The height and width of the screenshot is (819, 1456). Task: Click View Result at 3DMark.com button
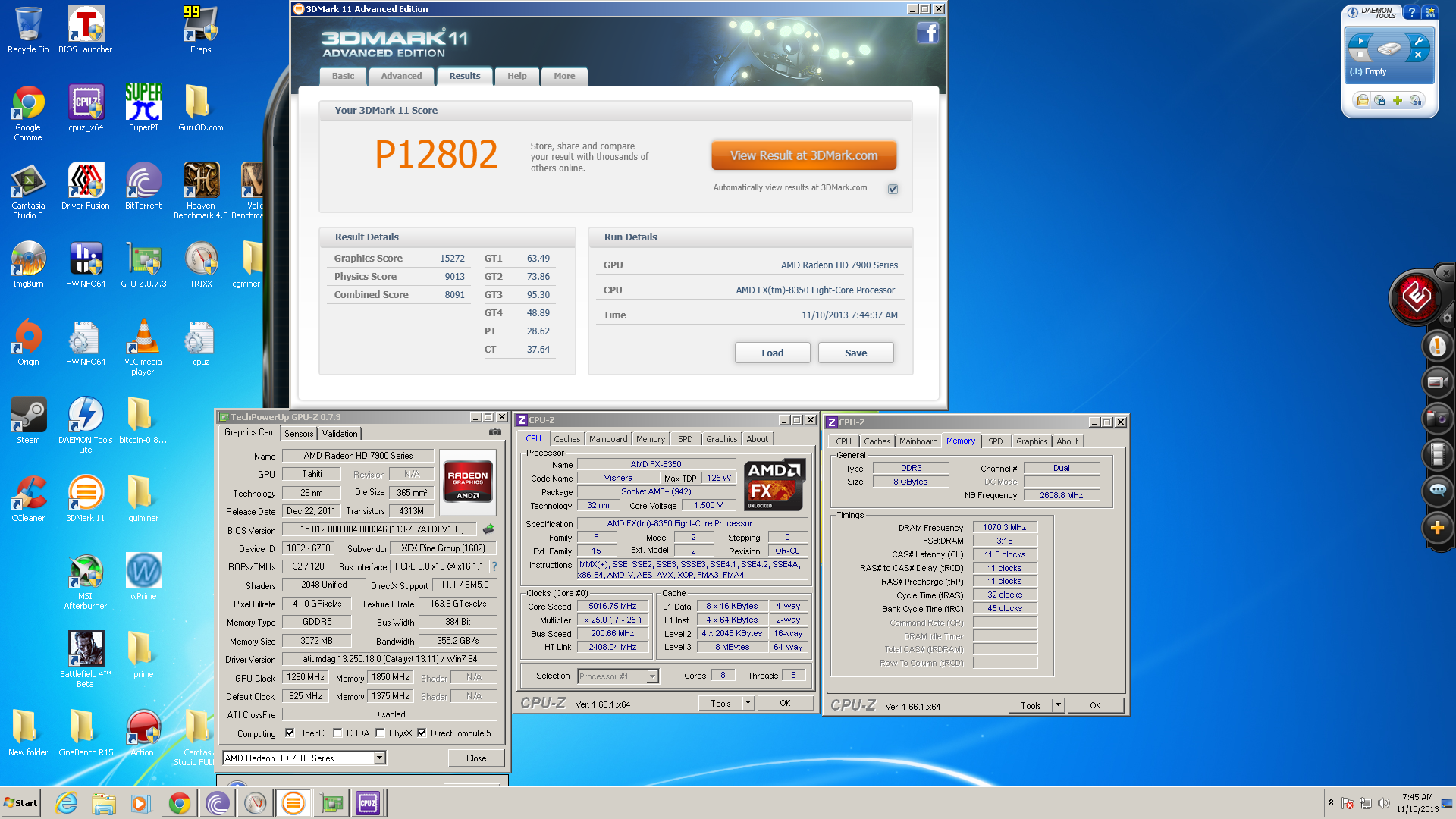click(x=804, y=155)
